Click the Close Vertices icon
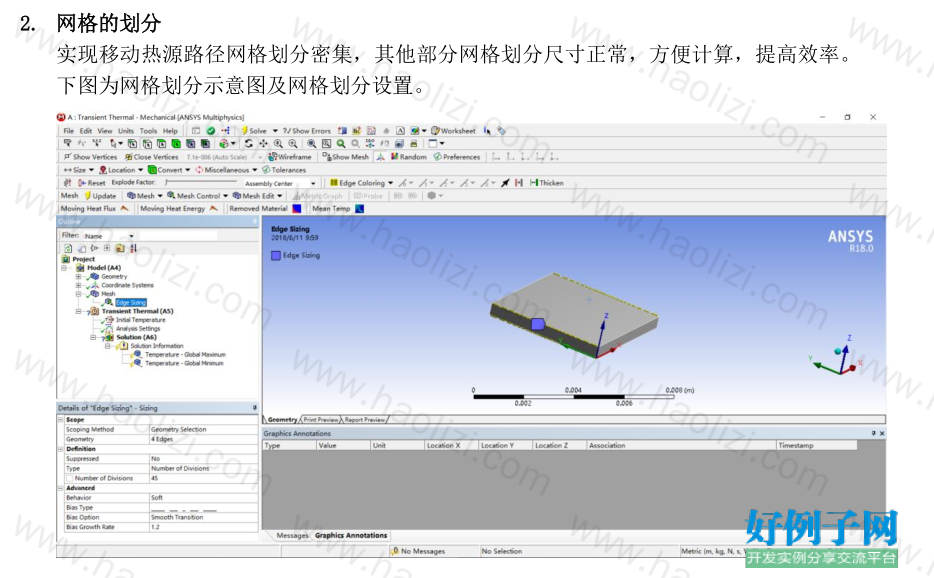The image size is (934, 578). click(x=129, y=157)
